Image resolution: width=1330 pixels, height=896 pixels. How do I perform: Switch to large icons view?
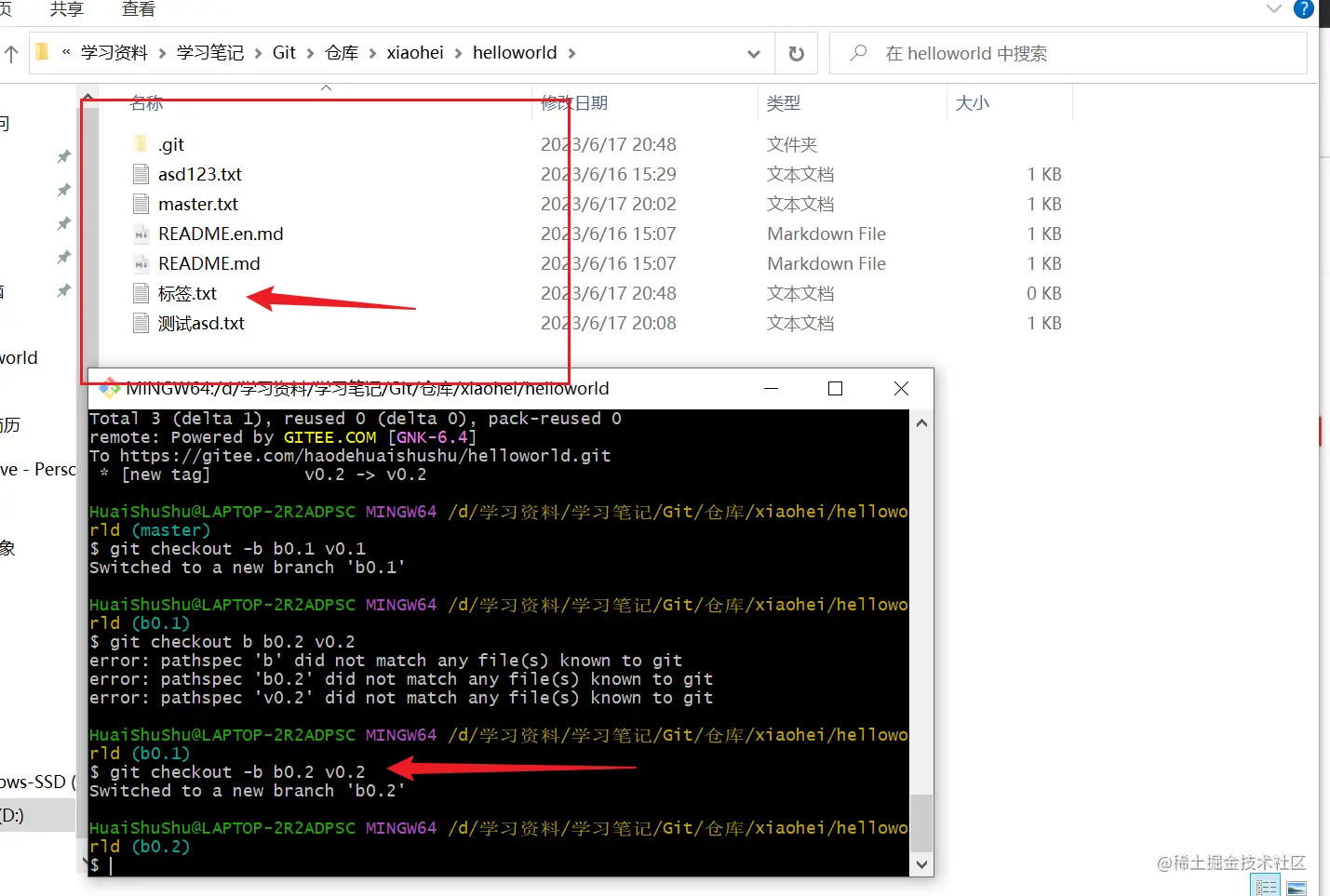click(x=1296, y=888)
